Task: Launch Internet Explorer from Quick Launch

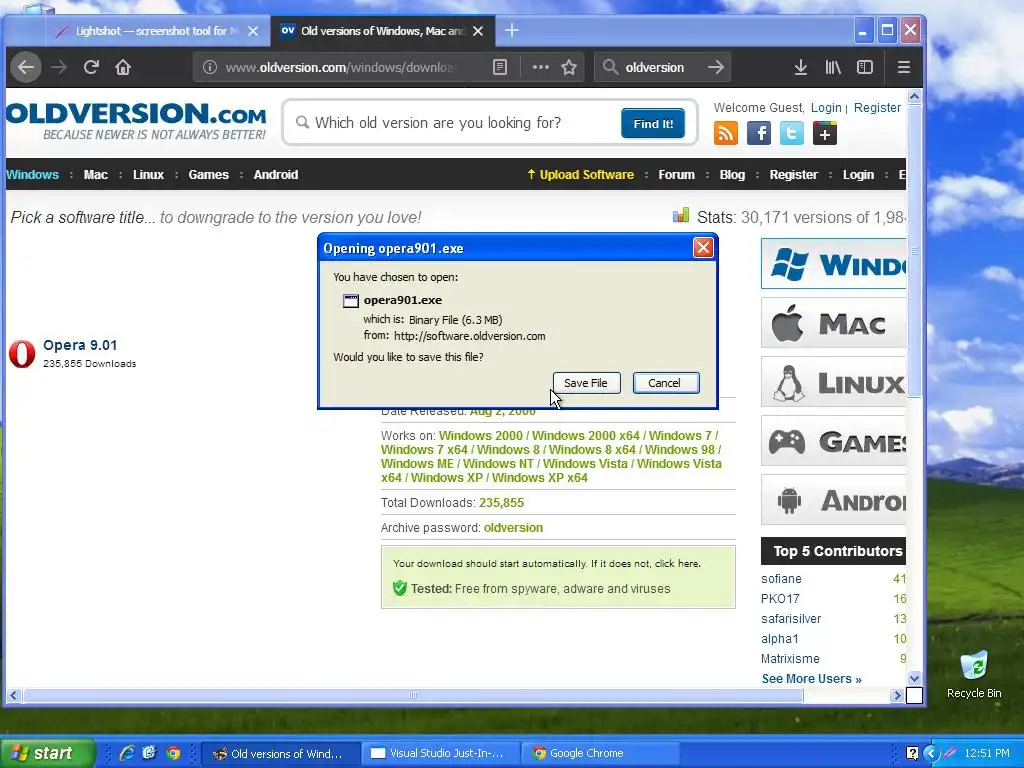Action: click(127, 753)
